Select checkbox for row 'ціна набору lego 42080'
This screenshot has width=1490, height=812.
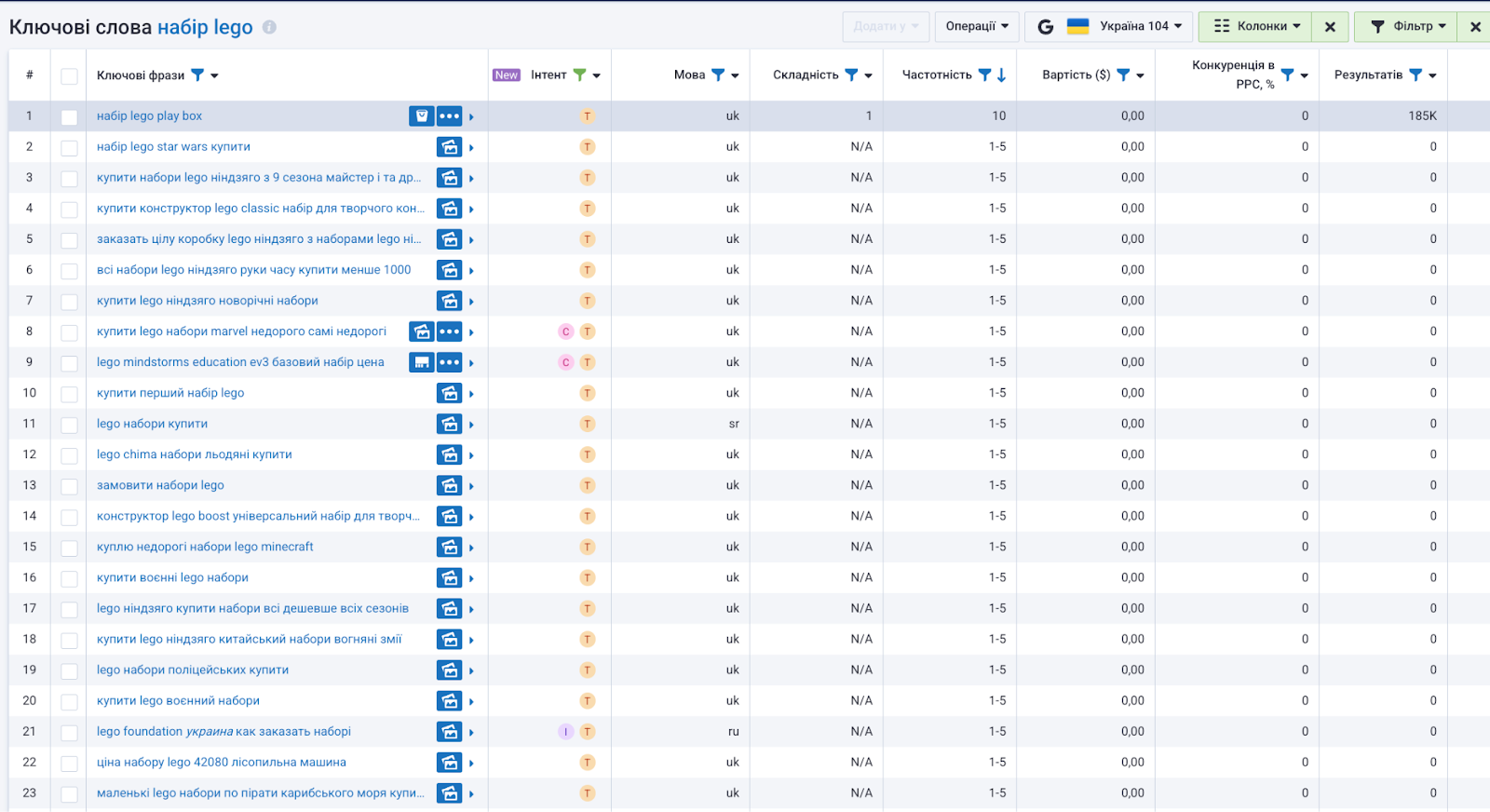click(69, 764)
